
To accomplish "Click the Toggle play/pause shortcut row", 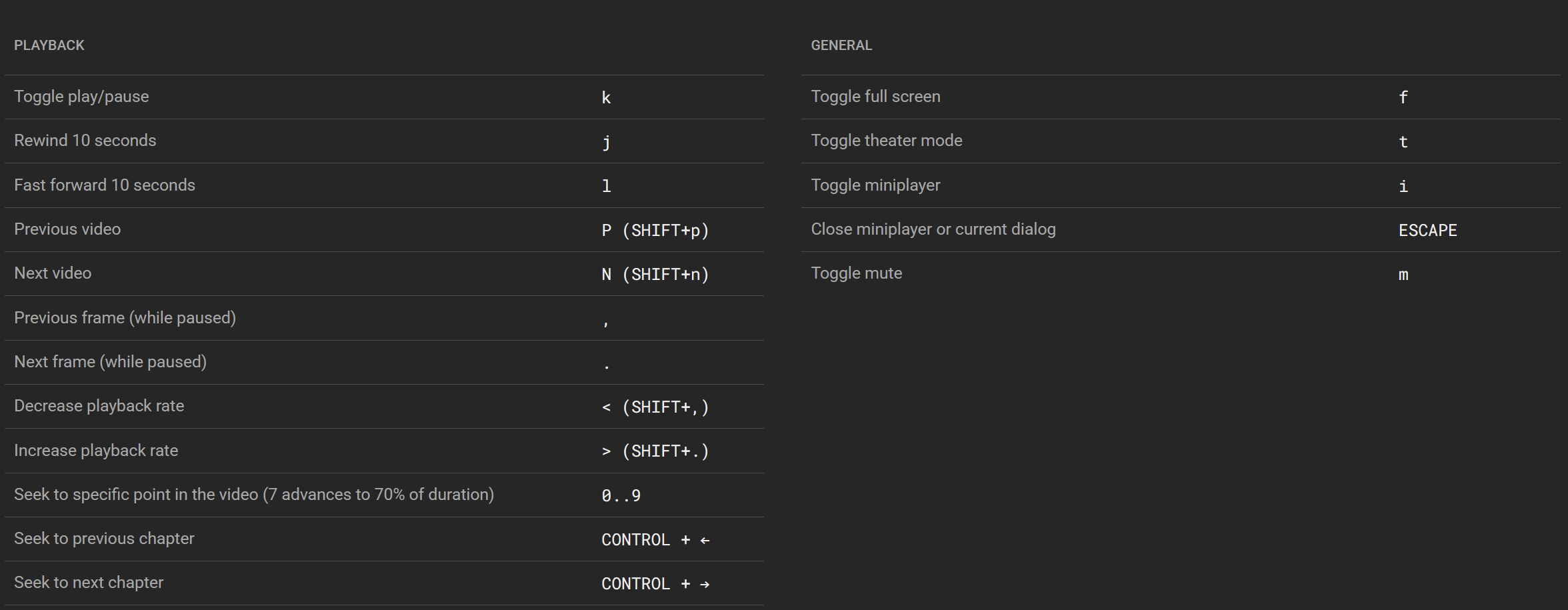I will coord(384,97).
